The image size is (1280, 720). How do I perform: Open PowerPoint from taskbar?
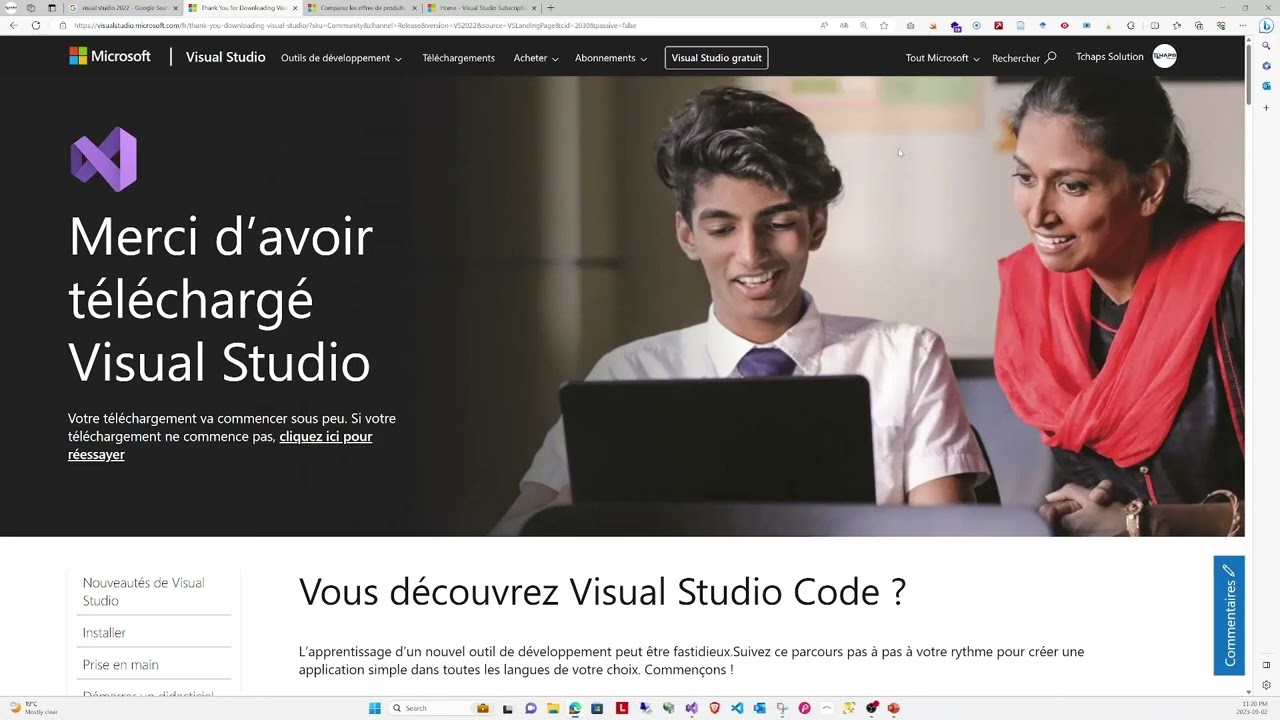click(x=893, y=708)
